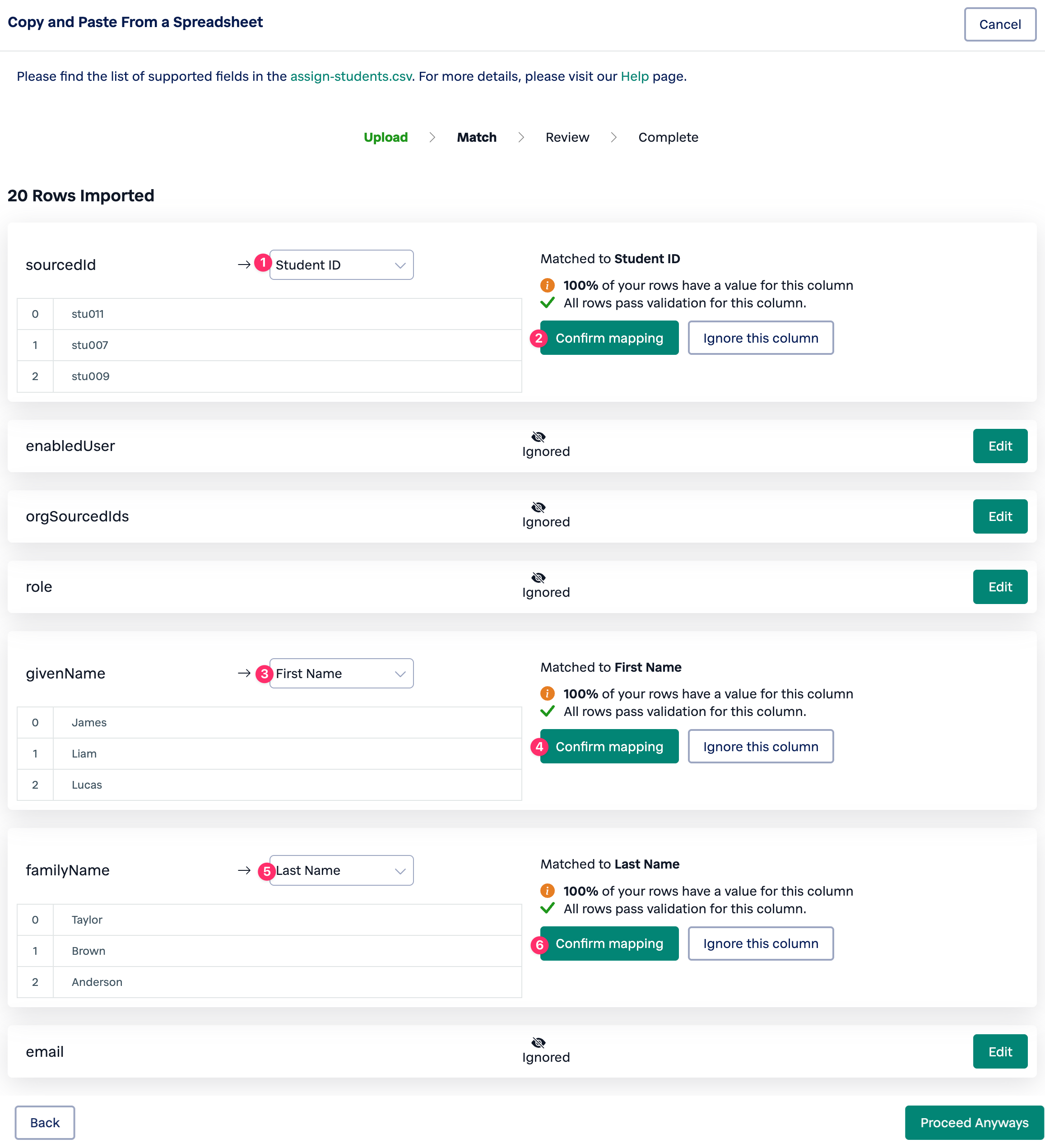The image size is (1045, 1148).
Task: Click the stu007 preview row cell
Action: click(89, 345)
